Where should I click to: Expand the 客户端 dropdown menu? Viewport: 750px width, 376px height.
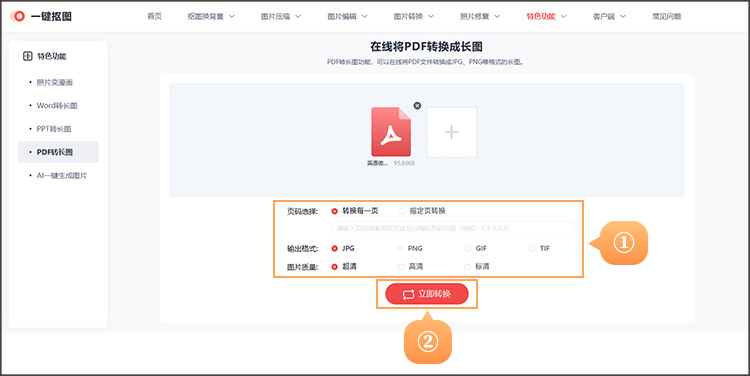tap(609, 16)
